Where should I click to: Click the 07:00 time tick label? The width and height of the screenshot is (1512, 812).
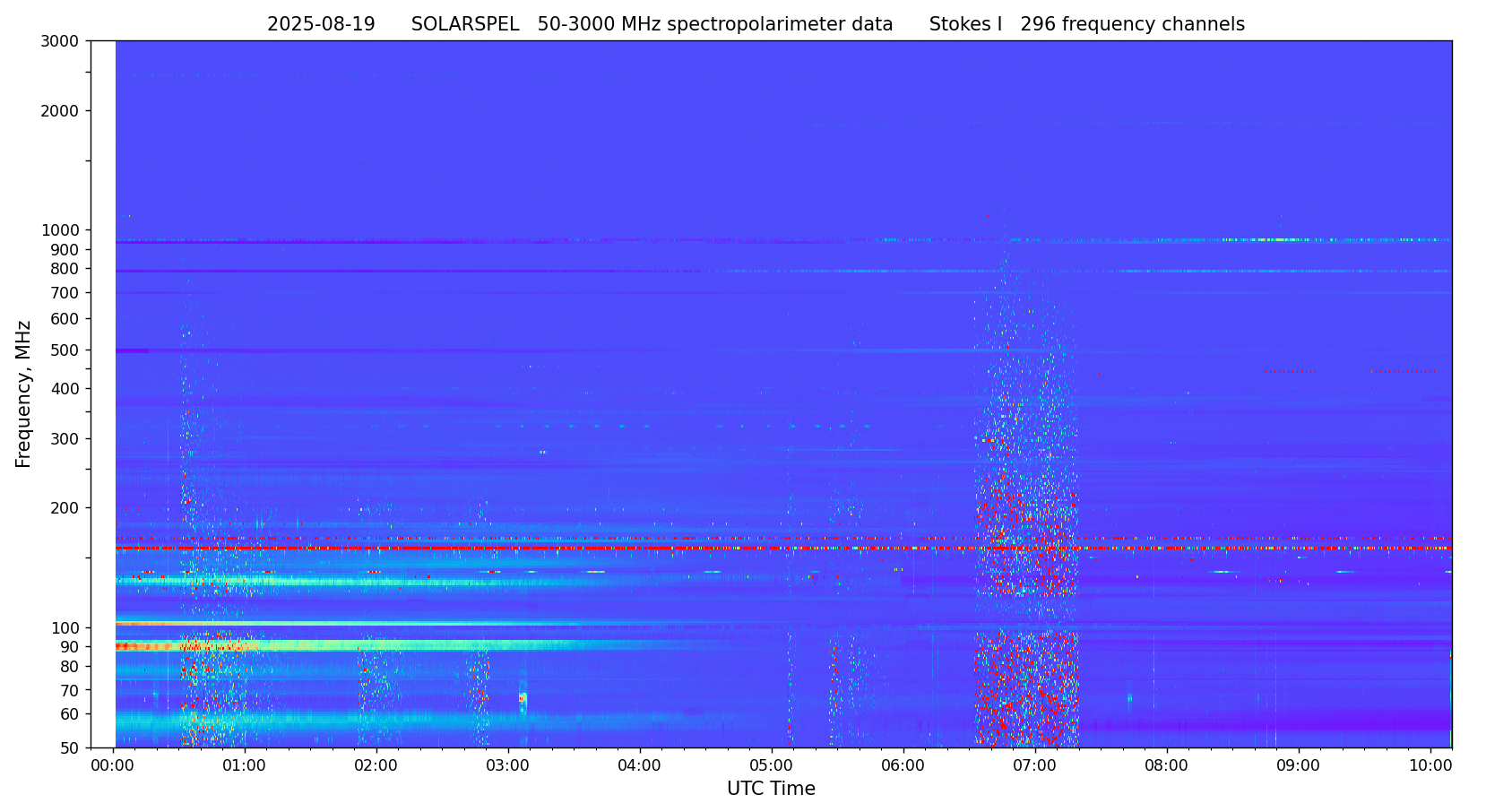pyautogui.click(x=1035, y=766)
